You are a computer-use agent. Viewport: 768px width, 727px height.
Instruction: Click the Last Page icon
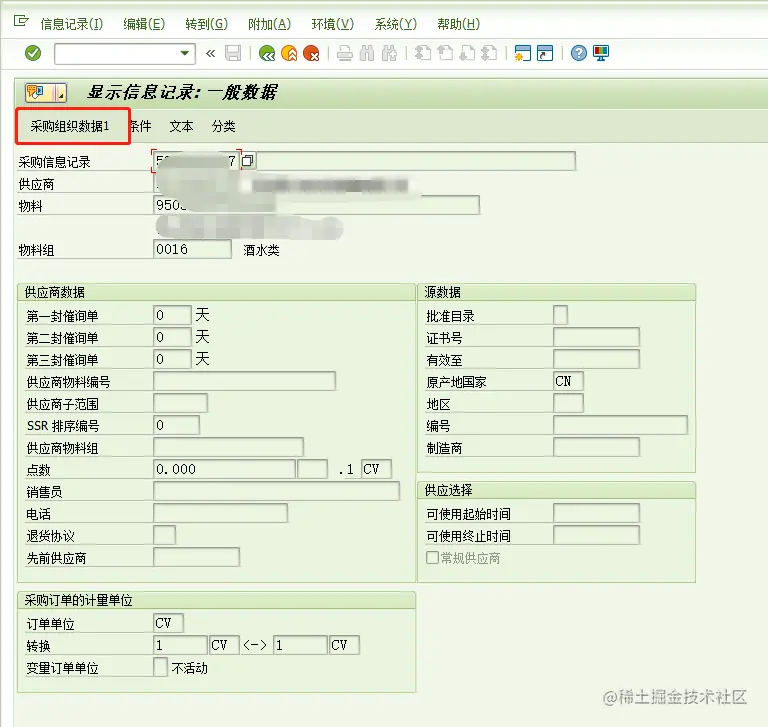pos(489,53)
